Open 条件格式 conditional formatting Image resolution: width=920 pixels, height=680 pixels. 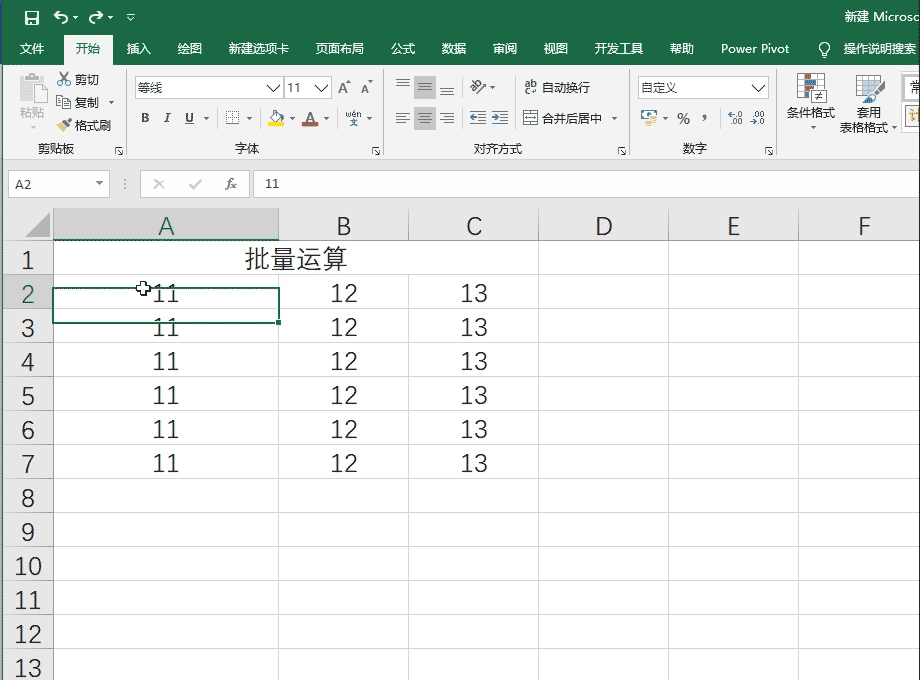tap(811, 102)
